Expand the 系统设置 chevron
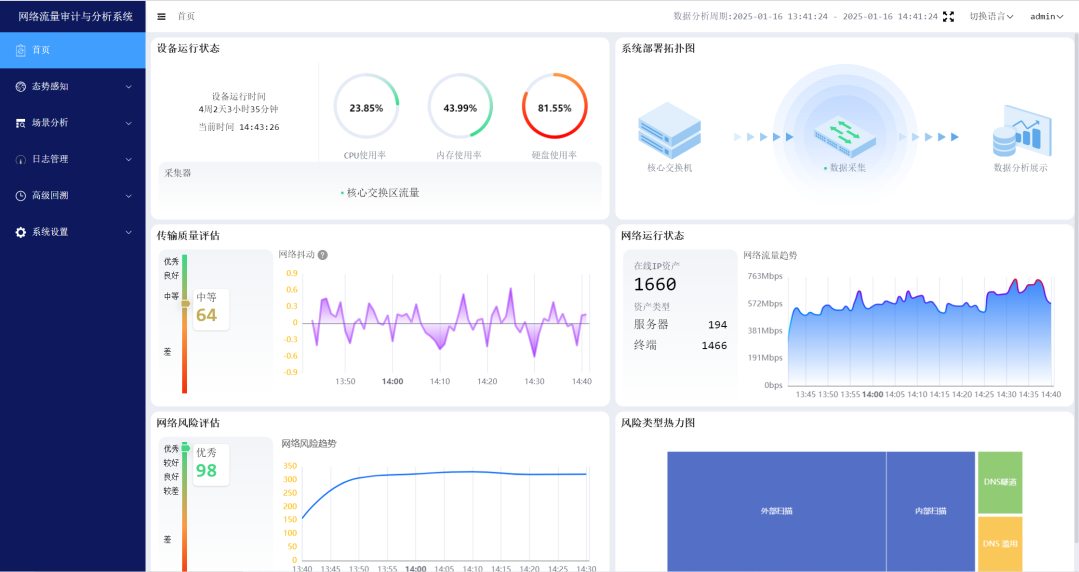The image size is (1079, 572). 129,232
